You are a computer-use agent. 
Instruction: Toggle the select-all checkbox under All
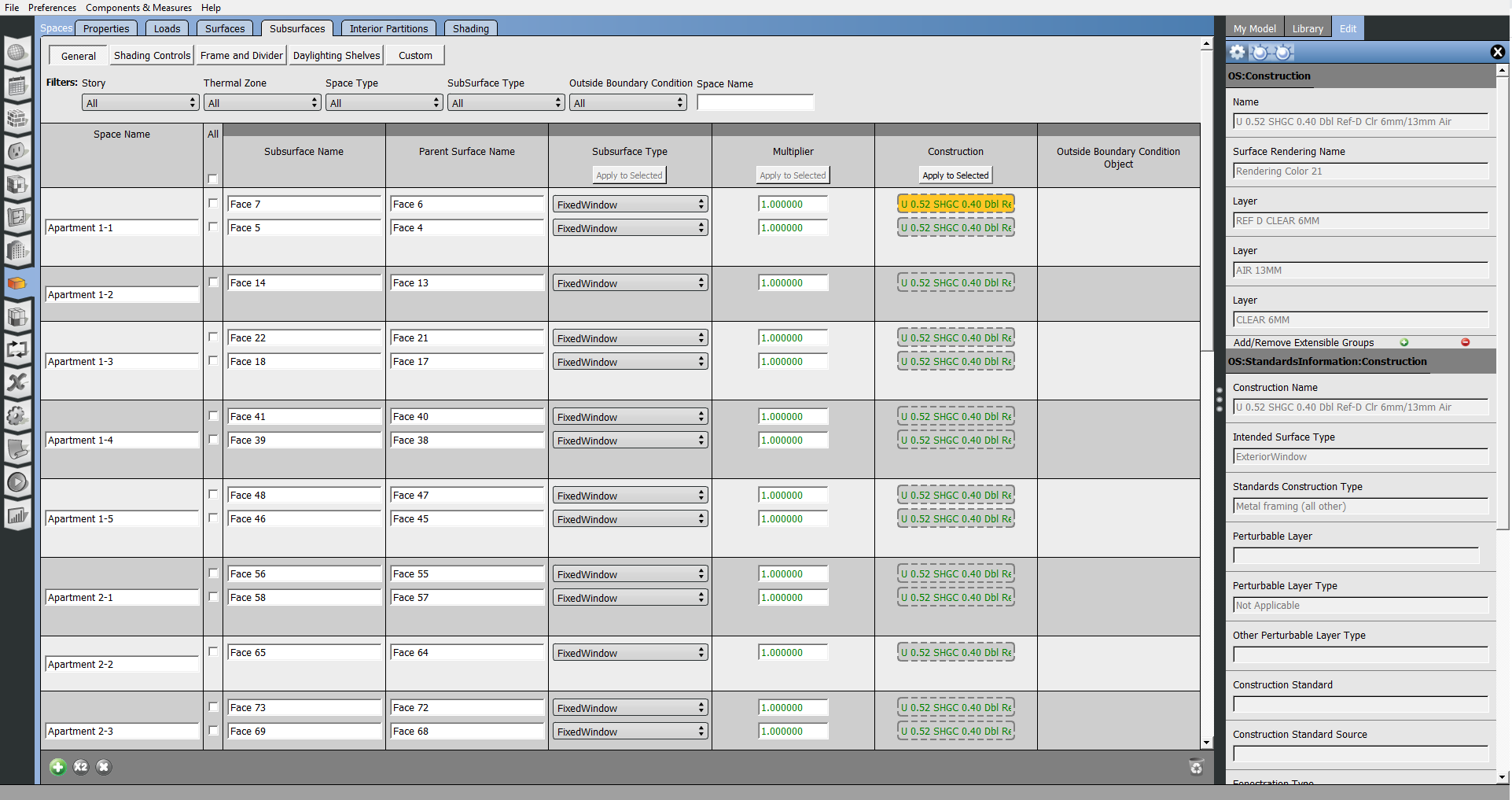213,179
